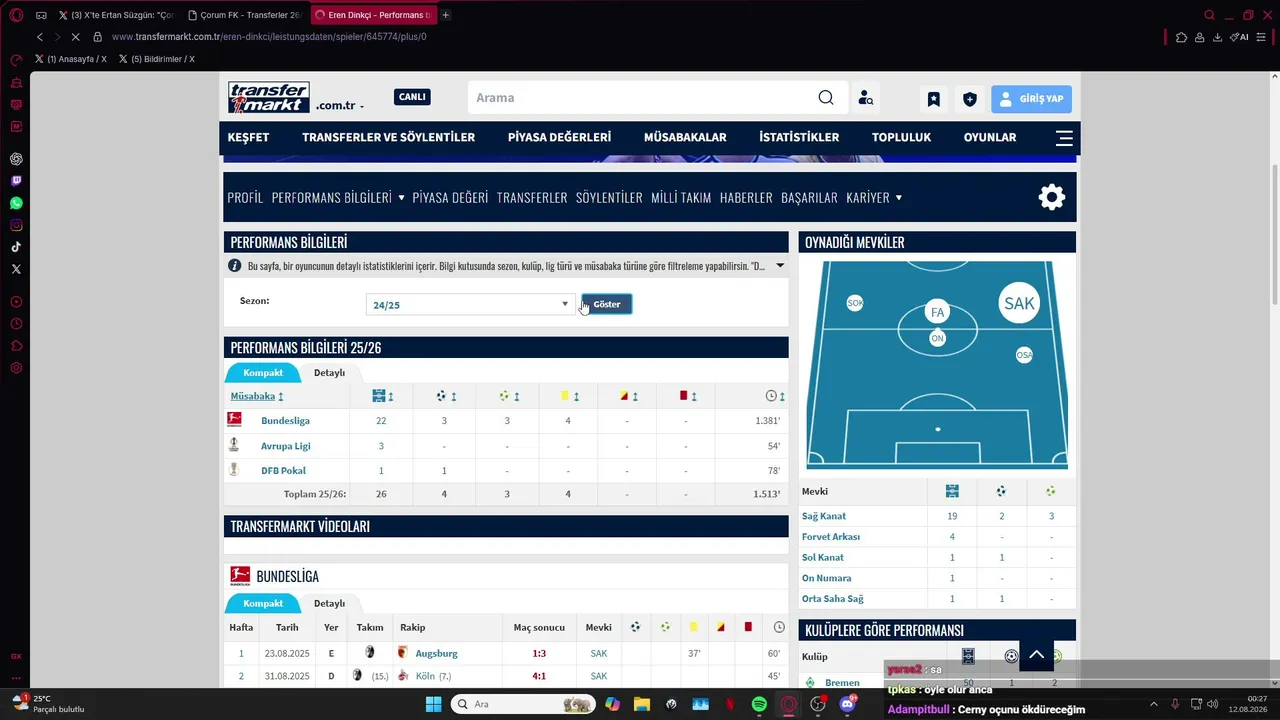
Task: Switch to Çorum FK Transferler browser tab
Action: point(245,15)
